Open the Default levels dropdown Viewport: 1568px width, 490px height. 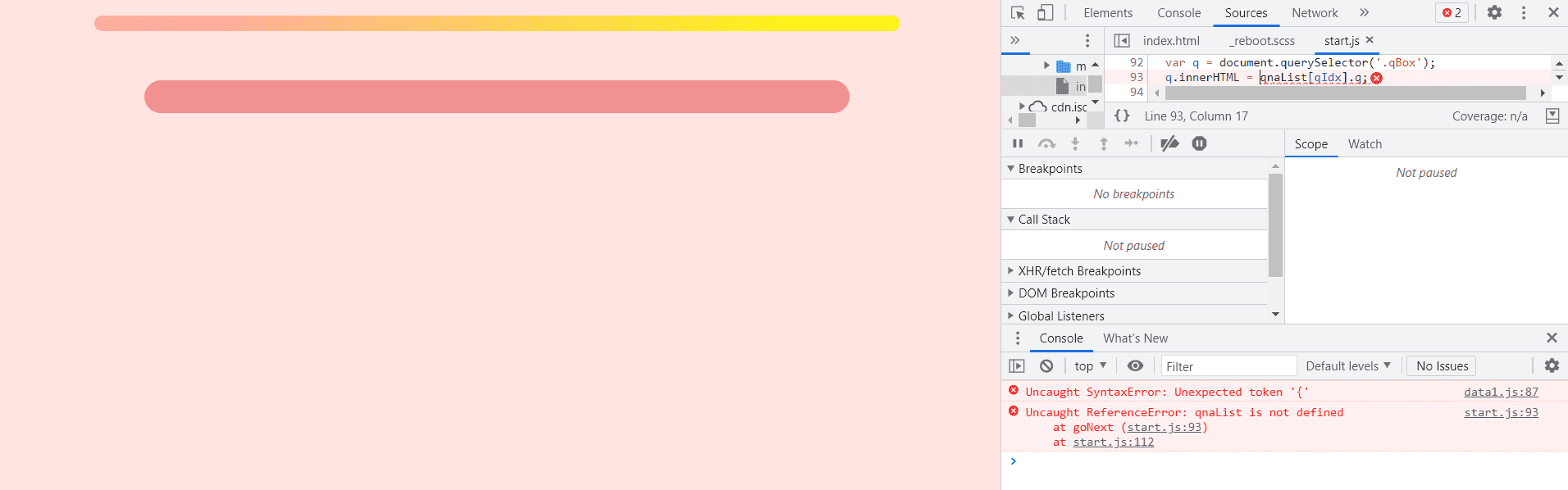point(1348,366)
